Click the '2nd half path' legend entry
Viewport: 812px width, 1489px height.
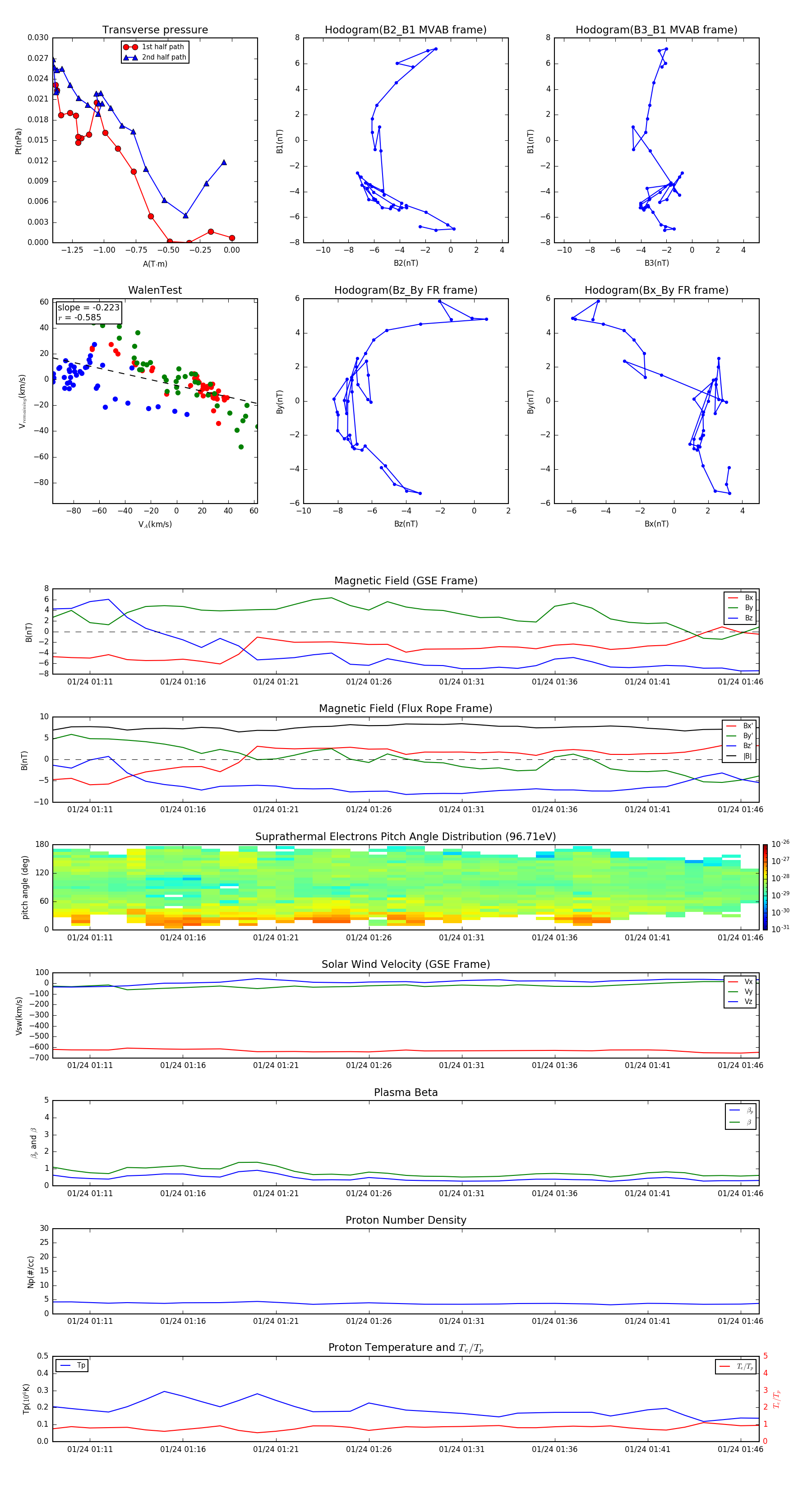155,57
